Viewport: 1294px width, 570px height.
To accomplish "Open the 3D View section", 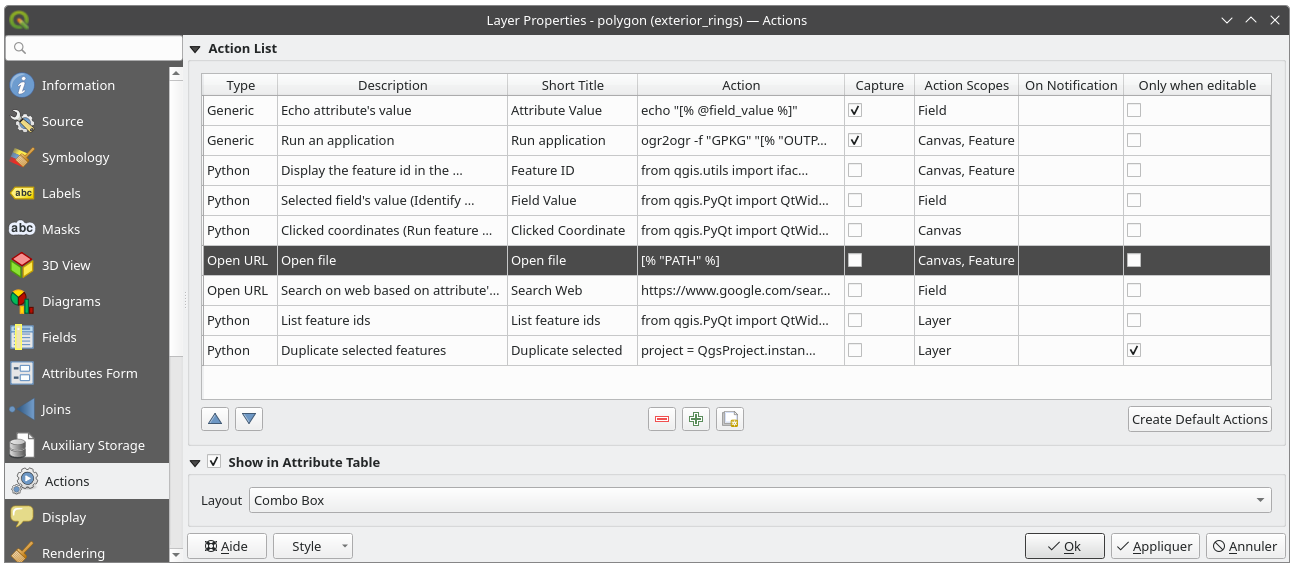I will tap(66, 265).
